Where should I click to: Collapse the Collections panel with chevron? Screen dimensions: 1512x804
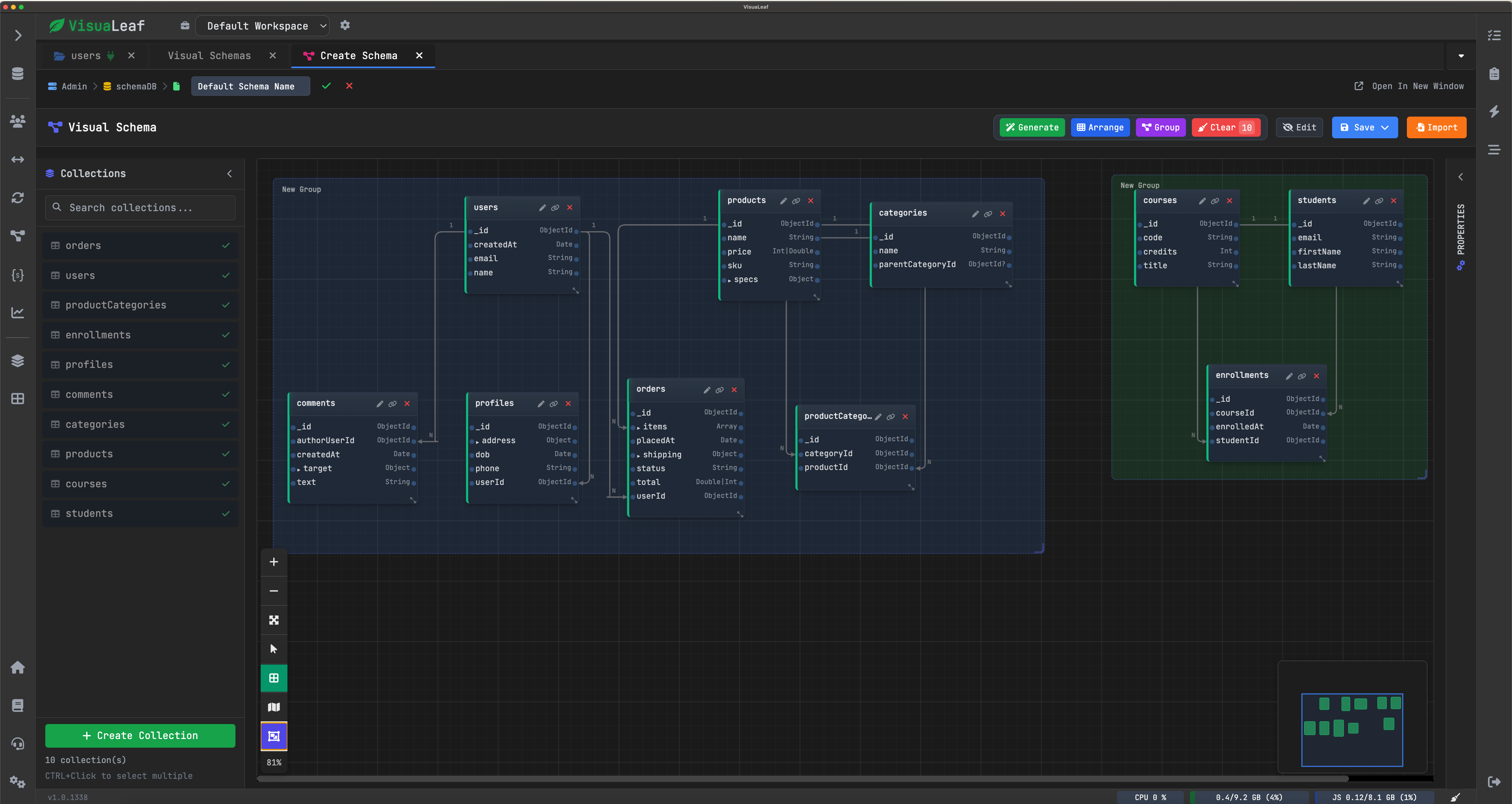[230, 173]
